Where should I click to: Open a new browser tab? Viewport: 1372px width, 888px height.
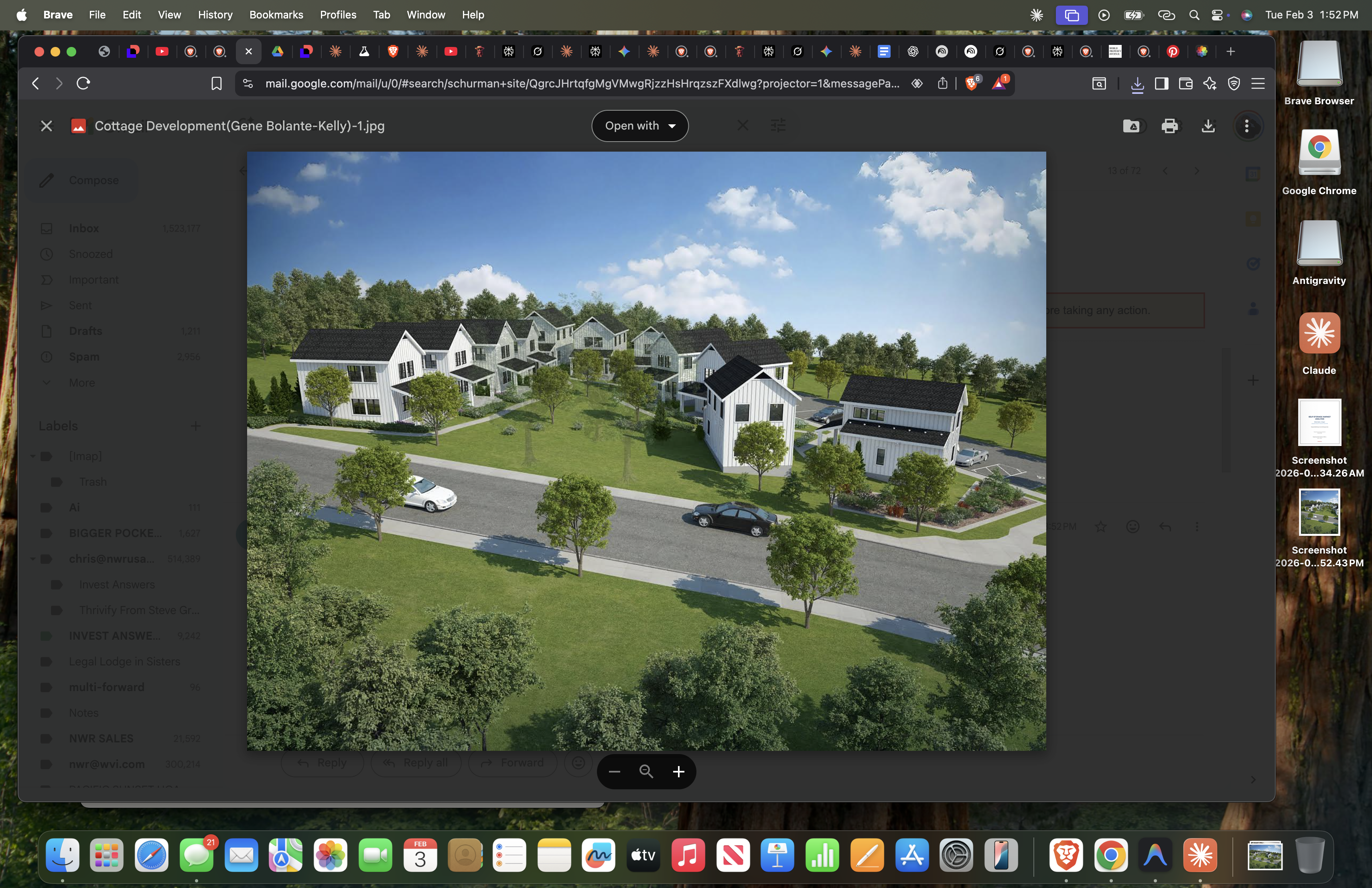(1230, 52)
